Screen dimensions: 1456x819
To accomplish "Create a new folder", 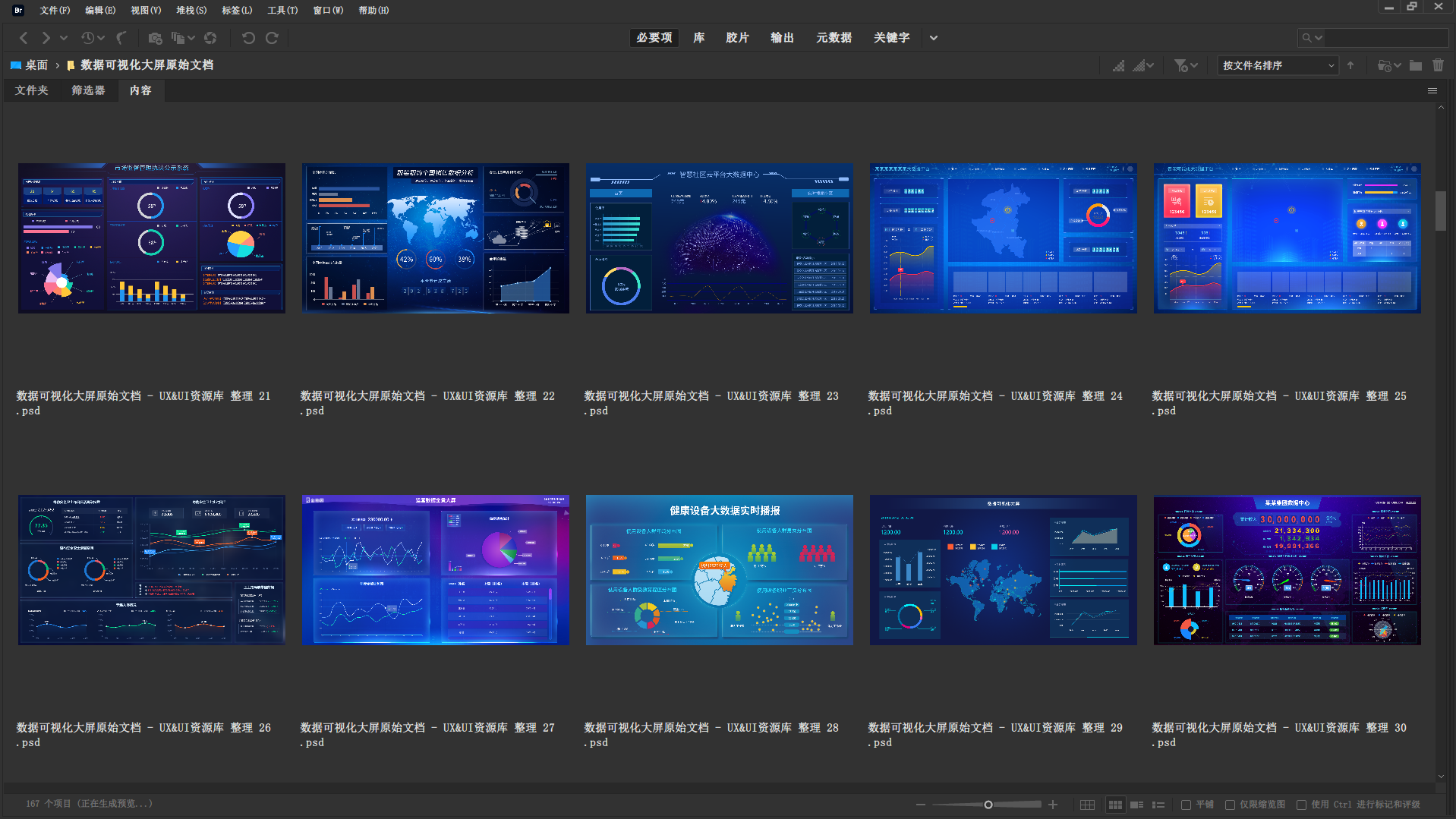I will 1416,65.
